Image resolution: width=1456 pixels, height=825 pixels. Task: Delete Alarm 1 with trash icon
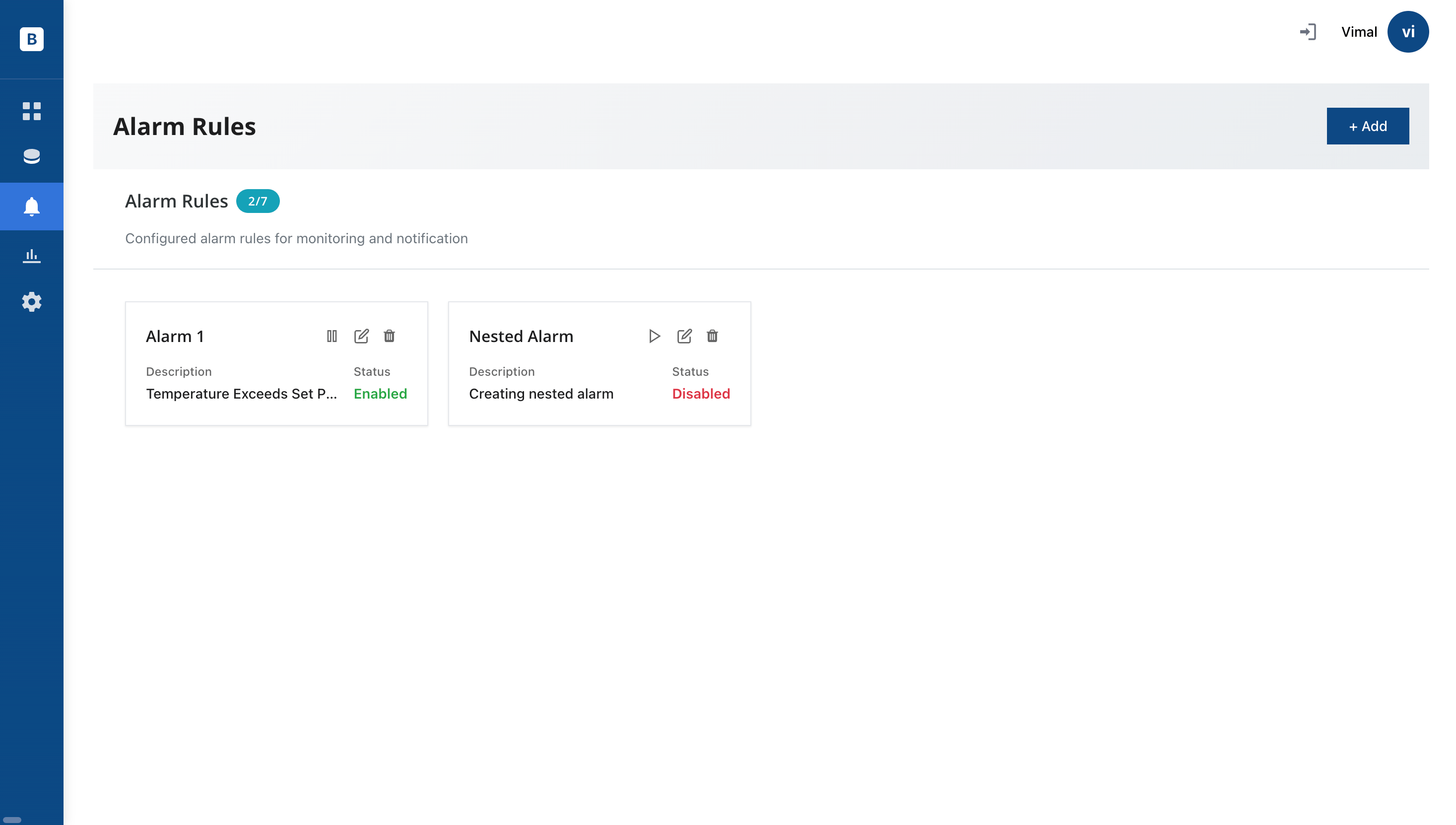[389, 336]
